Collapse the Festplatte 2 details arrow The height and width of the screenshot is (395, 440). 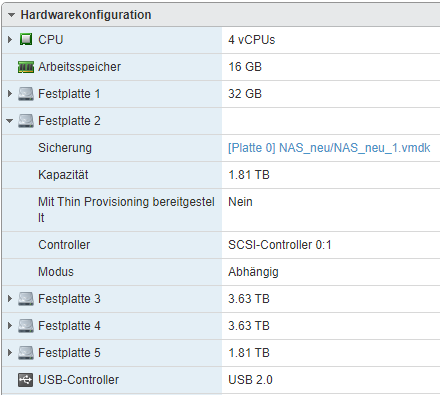tap(10, 121)
